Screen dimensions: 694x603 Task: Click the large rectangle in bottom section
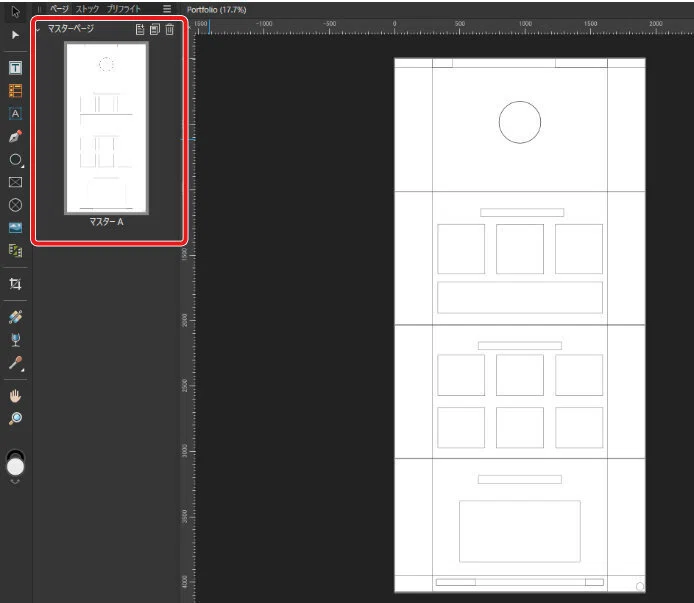click(520, 531)
